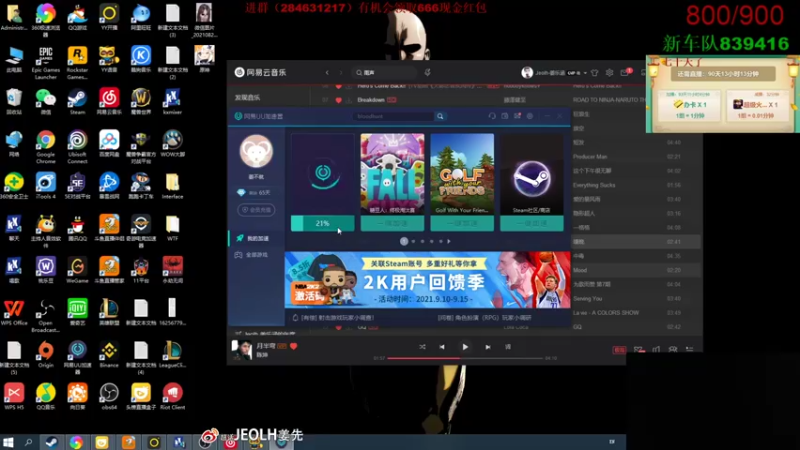Seek on the song playback progress bar
The height and width of the screenshot is (450, 800).
pyautogui.click(x=465, y=358)
